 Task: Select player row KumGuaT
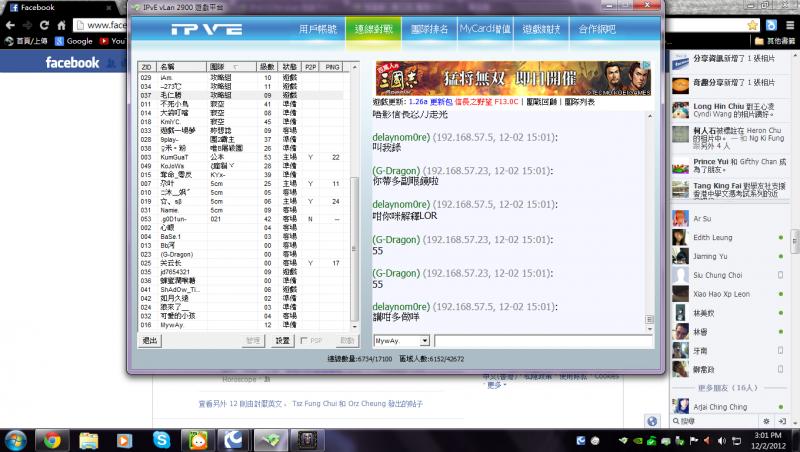244,157
